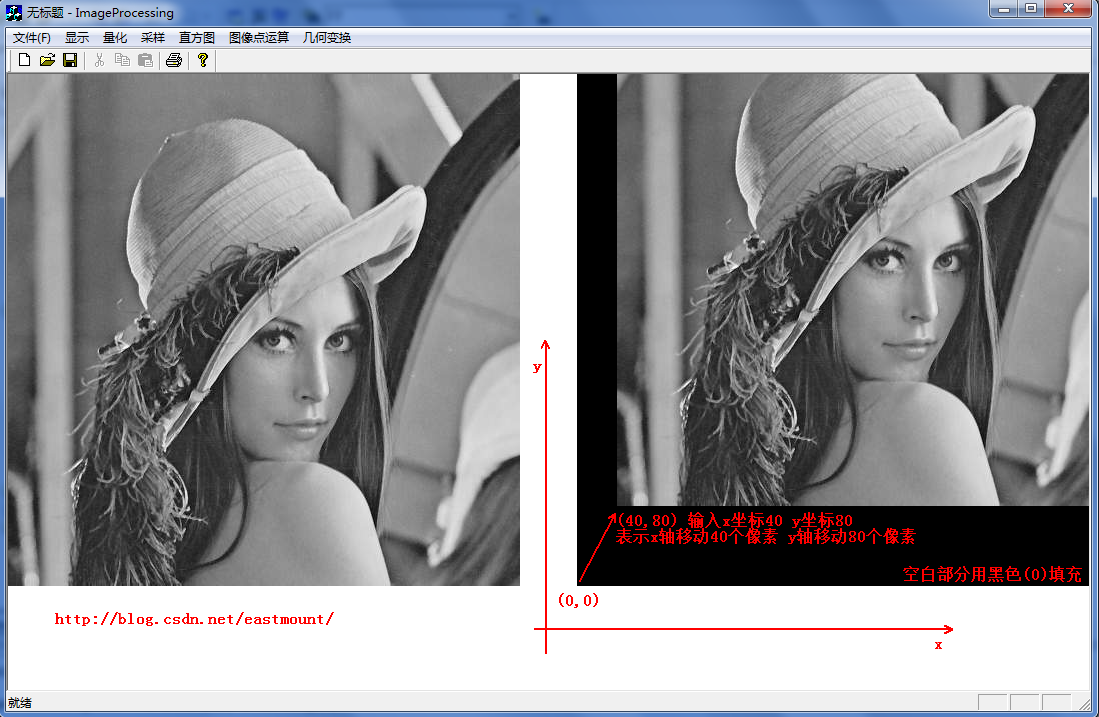Click the Save floppy disk icon
This screenshot has width=1099, height=717.
(x=70, y=60)
